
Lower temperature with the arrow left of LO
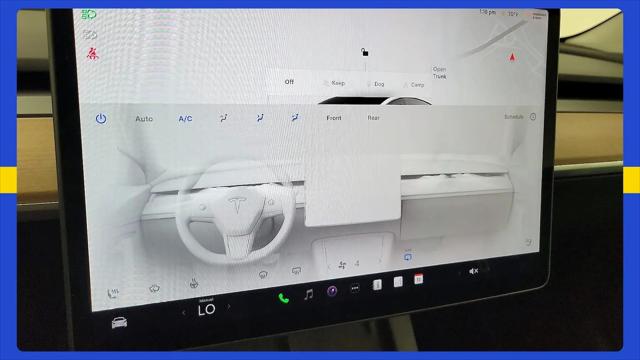184,313
